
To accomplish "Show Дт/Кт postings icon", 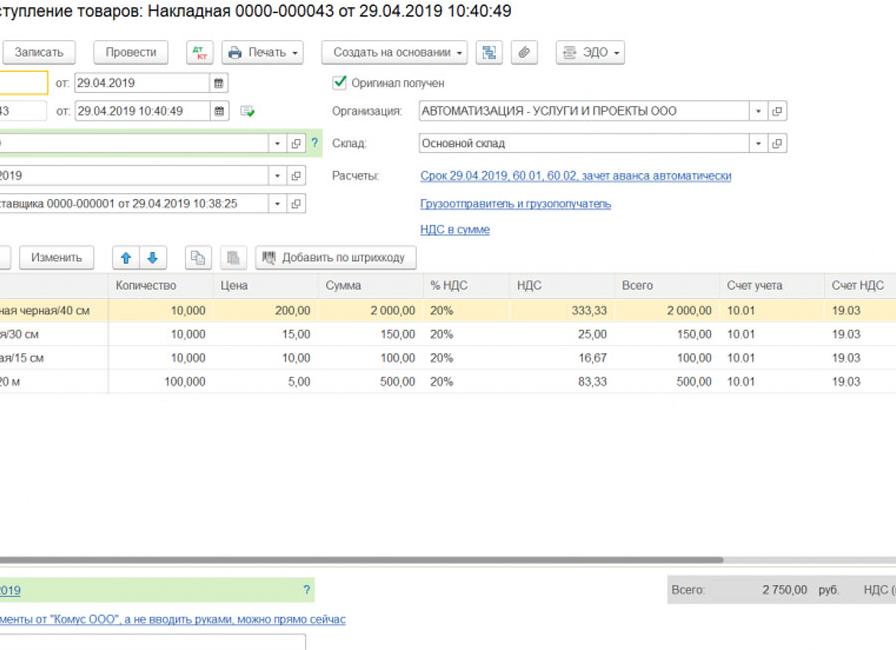I will click(x=199, y=53).
